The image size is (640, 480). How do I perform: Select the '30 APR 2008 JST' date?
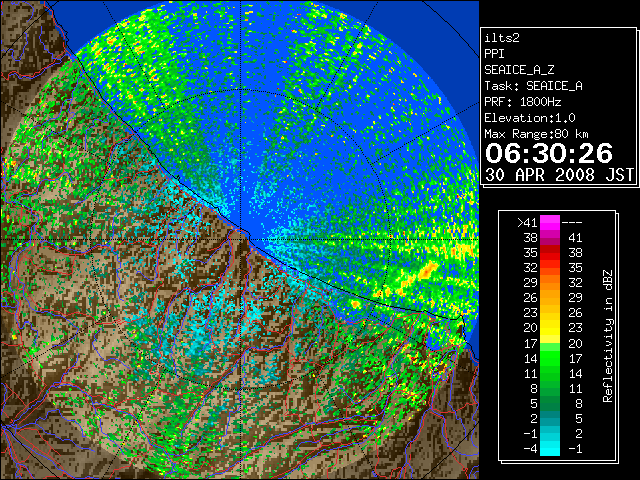tap(560, 175)
